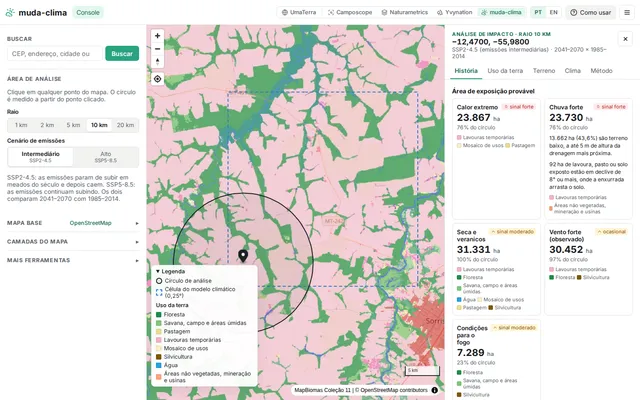Screen dimensions: 640x400
Task: Click the MT-242 road label on map
Action: coord(334,221)
